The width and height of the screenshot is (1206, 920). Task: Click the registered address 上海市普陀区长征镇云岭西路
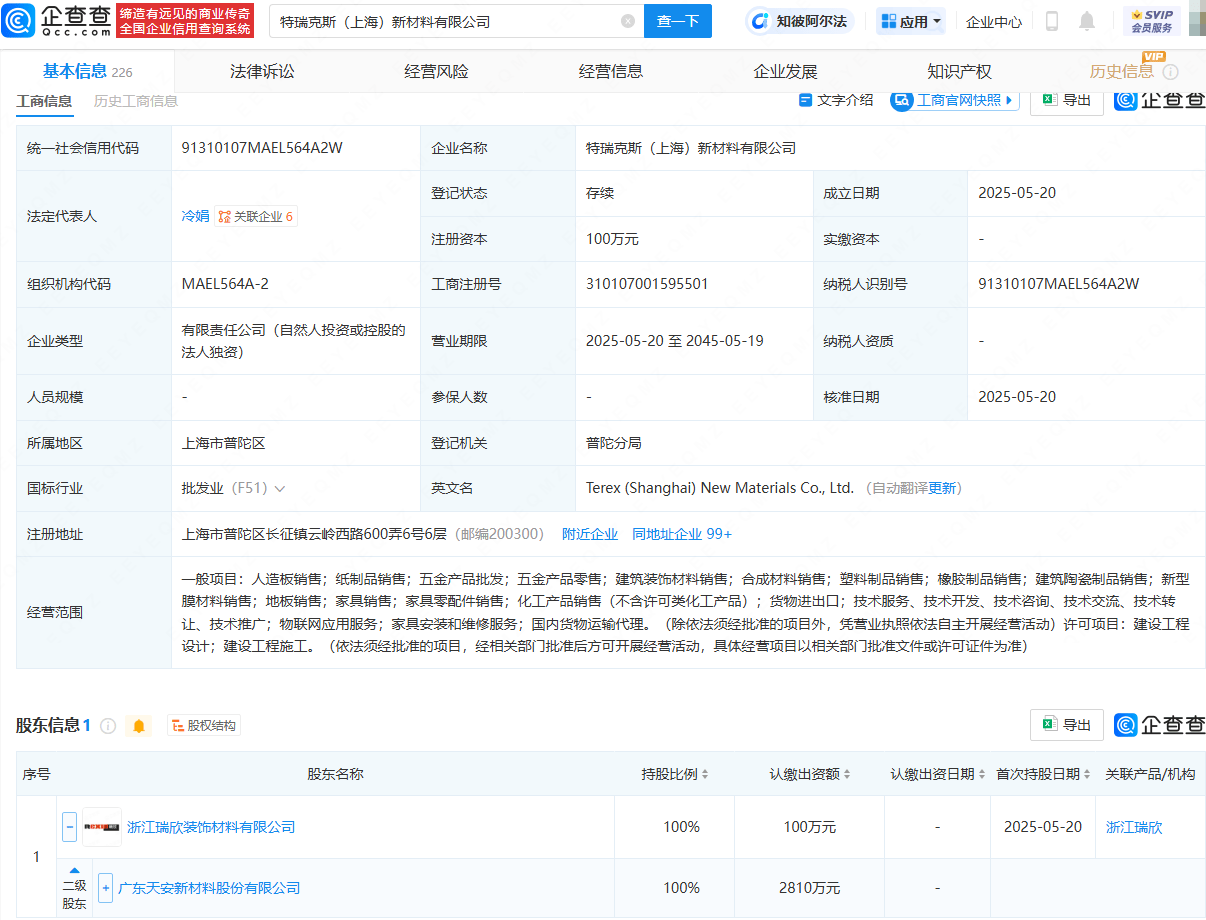pyautogui.click(x=314, y=534)
